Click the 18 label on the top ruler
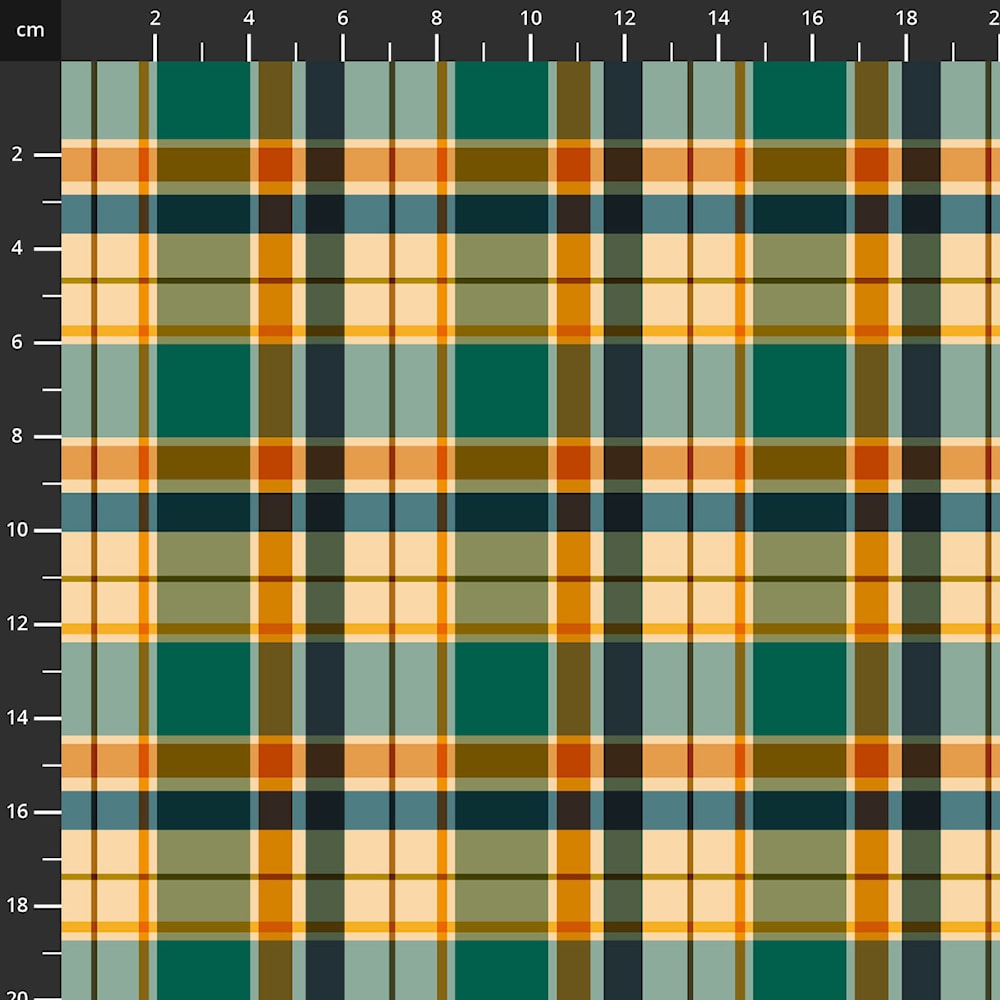The width and height of the screenshot is (1000, 1000). tap(906, 18)
